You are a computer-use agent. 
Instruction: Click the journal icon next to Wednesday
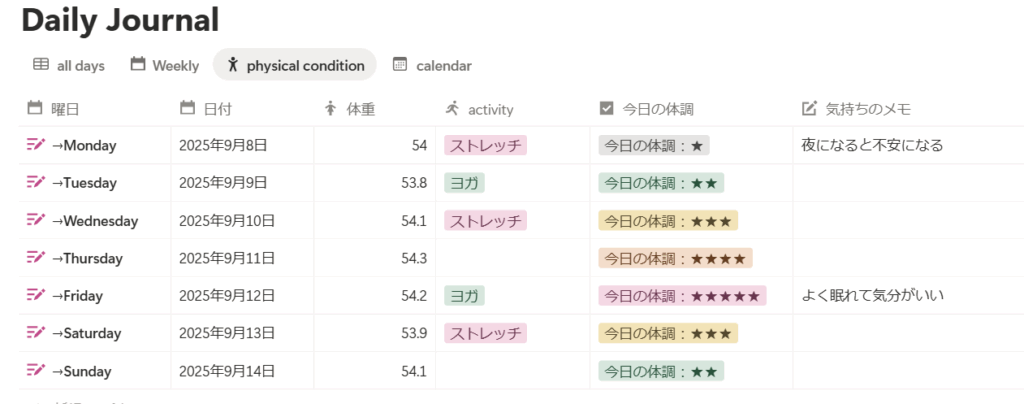coord(36,220)
